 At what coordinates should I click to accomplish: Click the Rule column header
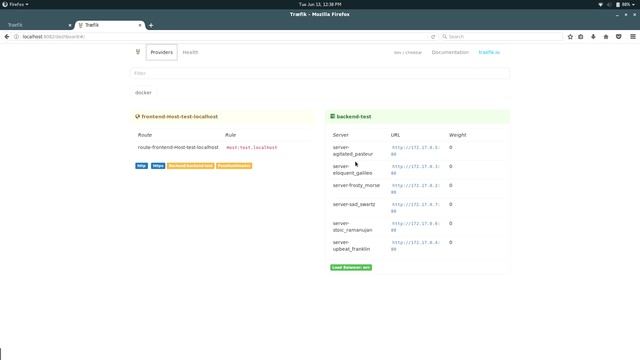[x=231, y=135]
